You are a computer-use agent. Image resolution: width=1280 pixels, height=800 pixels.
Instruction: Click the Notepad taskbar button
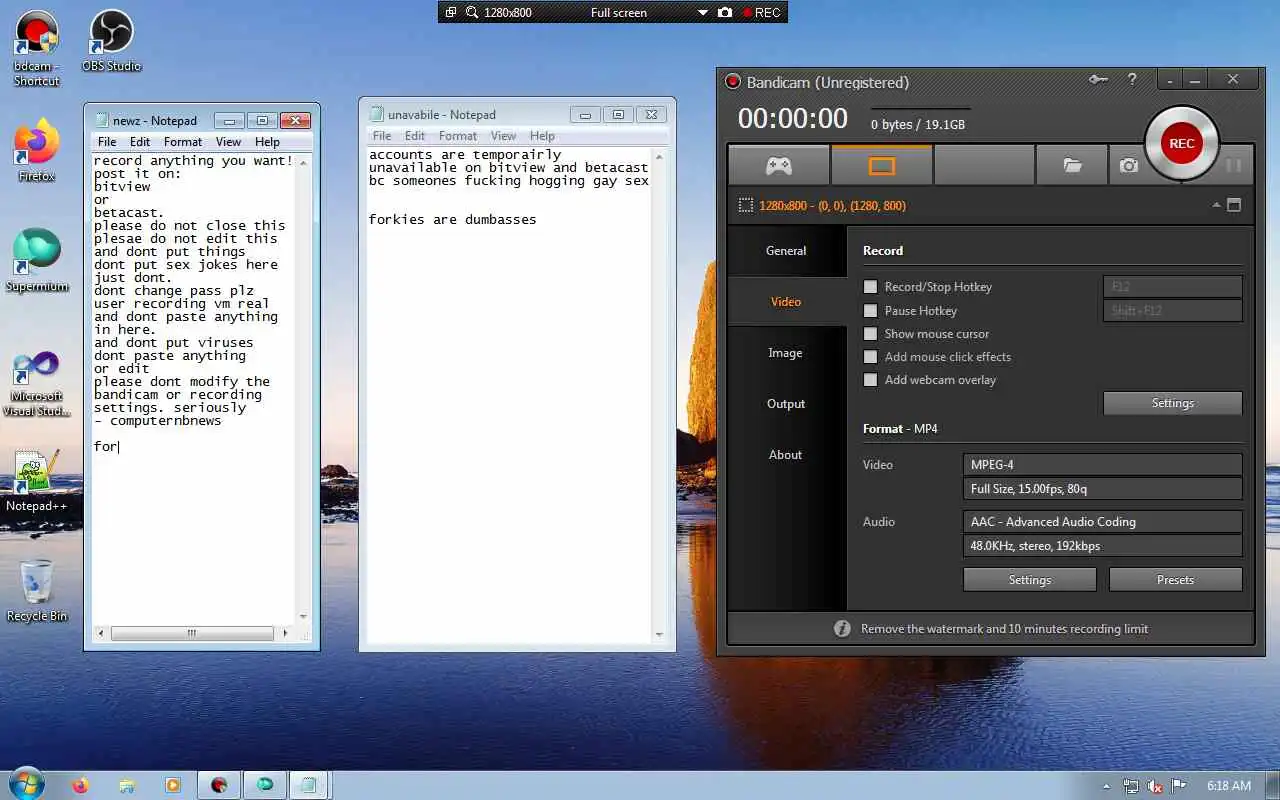click(x=309, y=785)
